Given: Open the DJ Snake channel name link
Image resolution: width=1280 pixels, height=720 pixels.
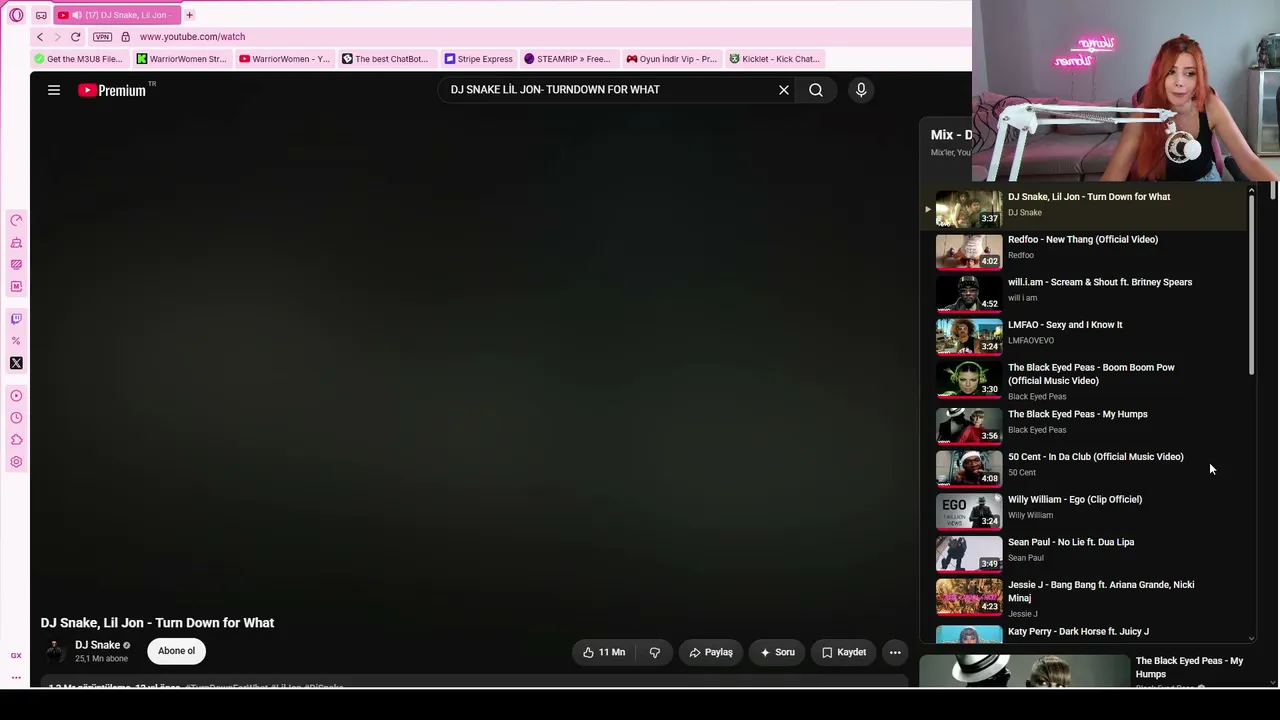Looking at the screenshot, I should (x=97, y=645).
